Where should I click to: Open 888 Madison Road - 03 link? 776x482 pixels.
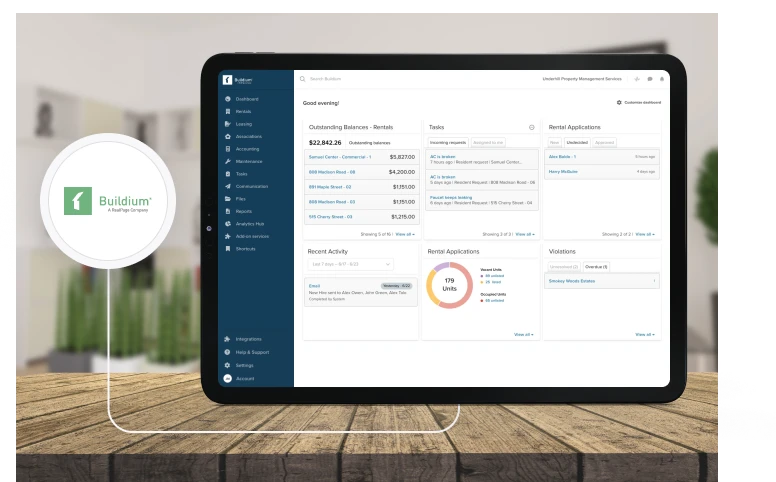click(332, 202)
